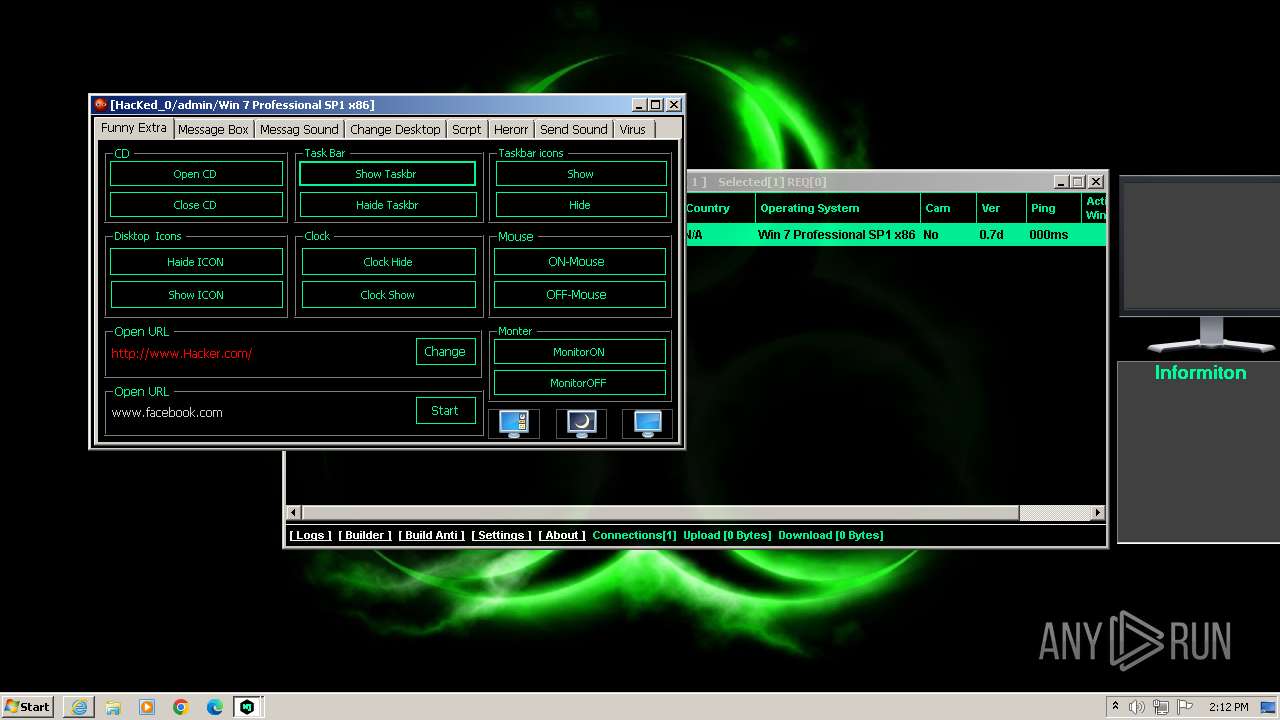Switch to the Funny Extra tab
Viewport: 1280px width, 720px height.
(x=134, y=128)
